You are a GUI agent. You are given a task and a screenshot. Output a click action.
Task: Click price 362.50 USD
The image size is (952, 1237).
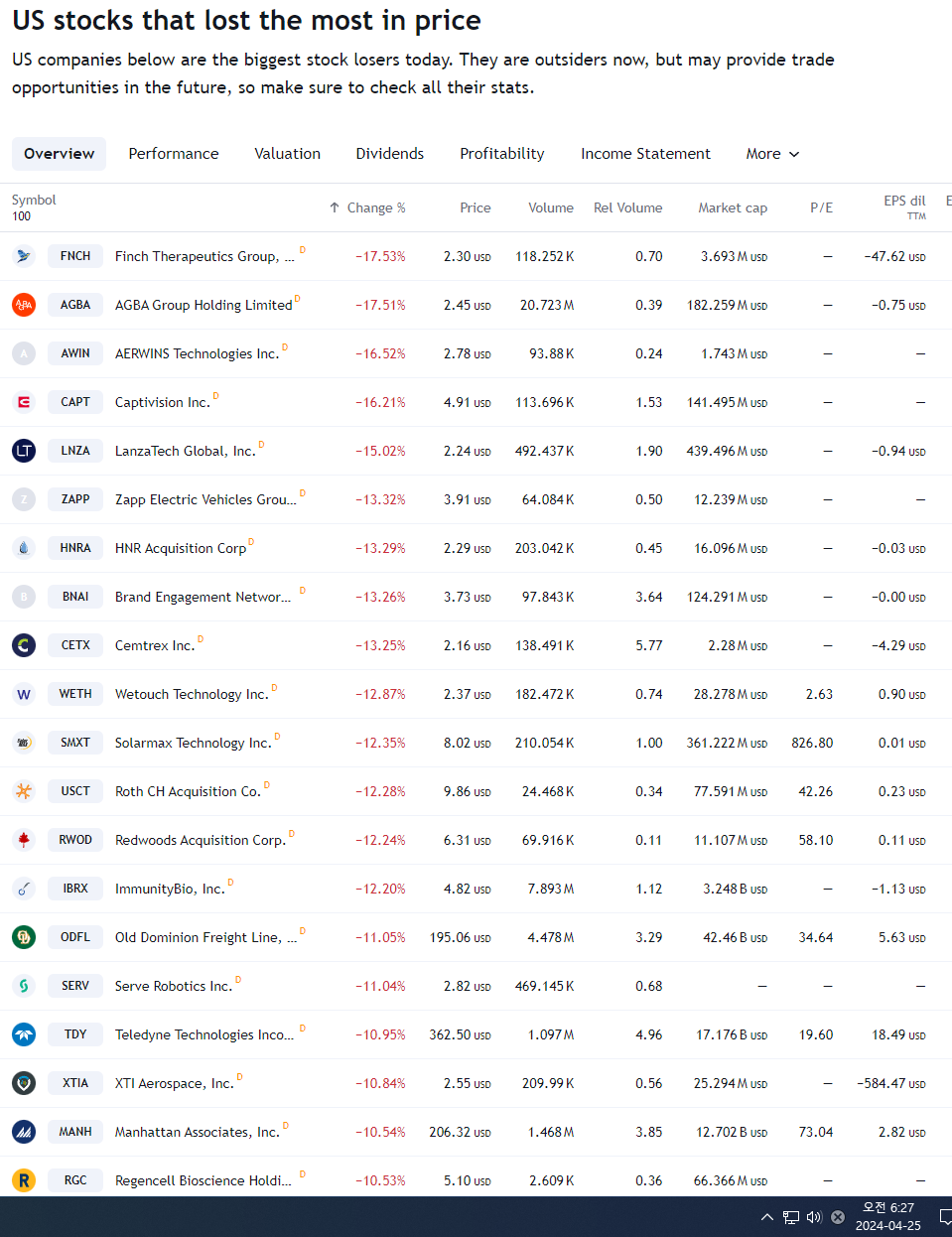(460, 1034)
